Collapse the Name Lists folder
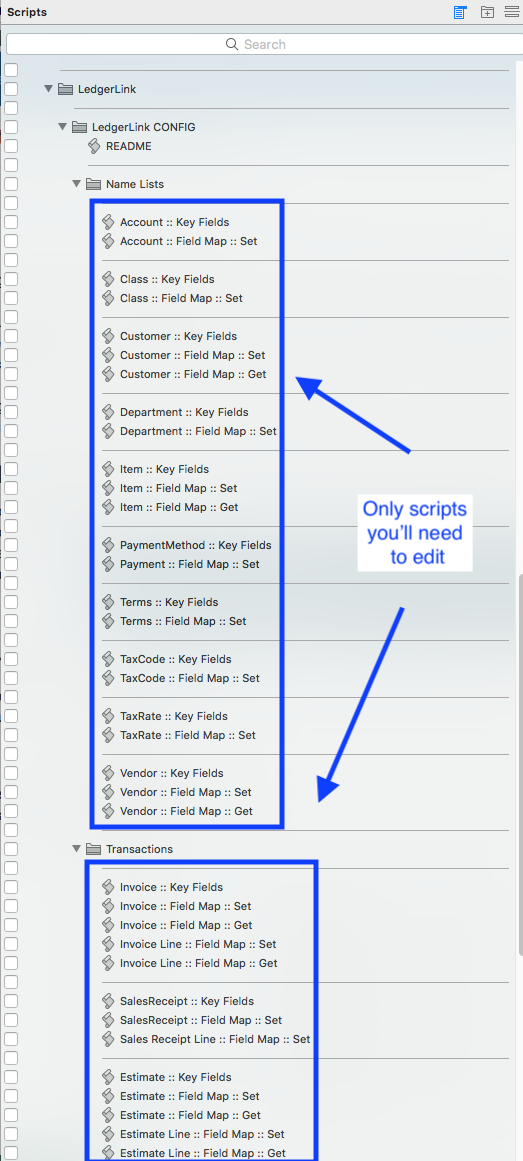Viewport: 523px width, 1161px height. [76, 184]
